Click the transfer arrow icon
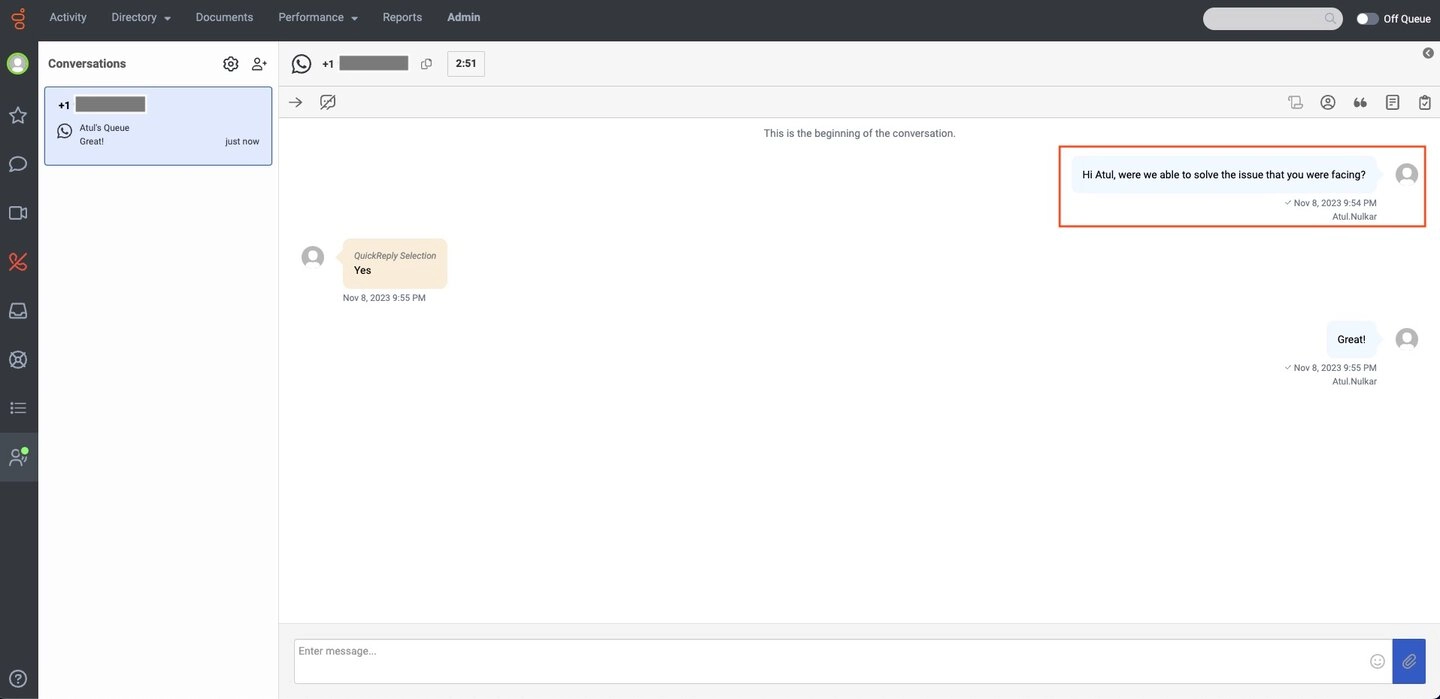 295,102
